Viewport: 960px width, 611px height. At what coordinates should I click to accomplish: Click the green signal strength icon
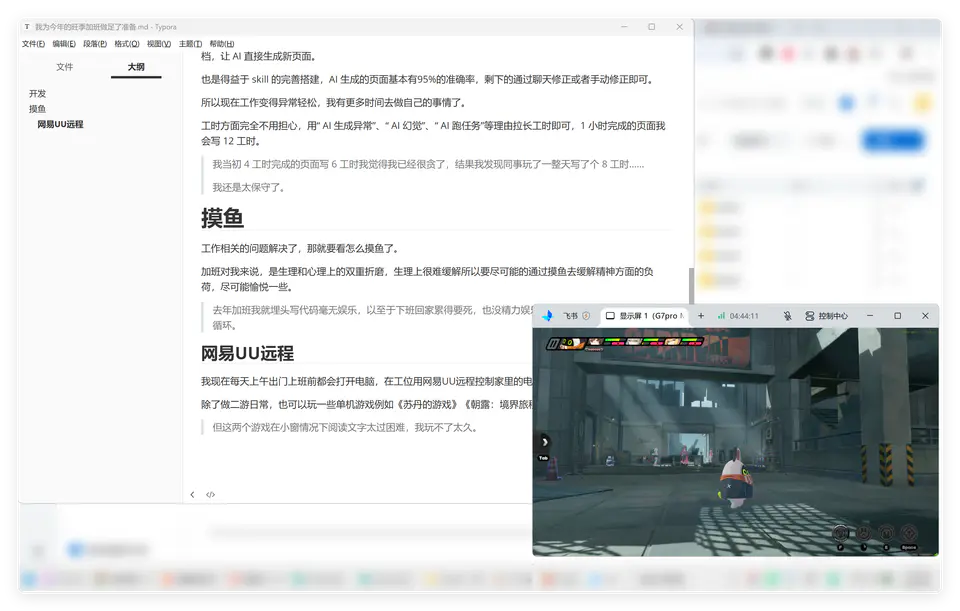click(x=721, y=316)
